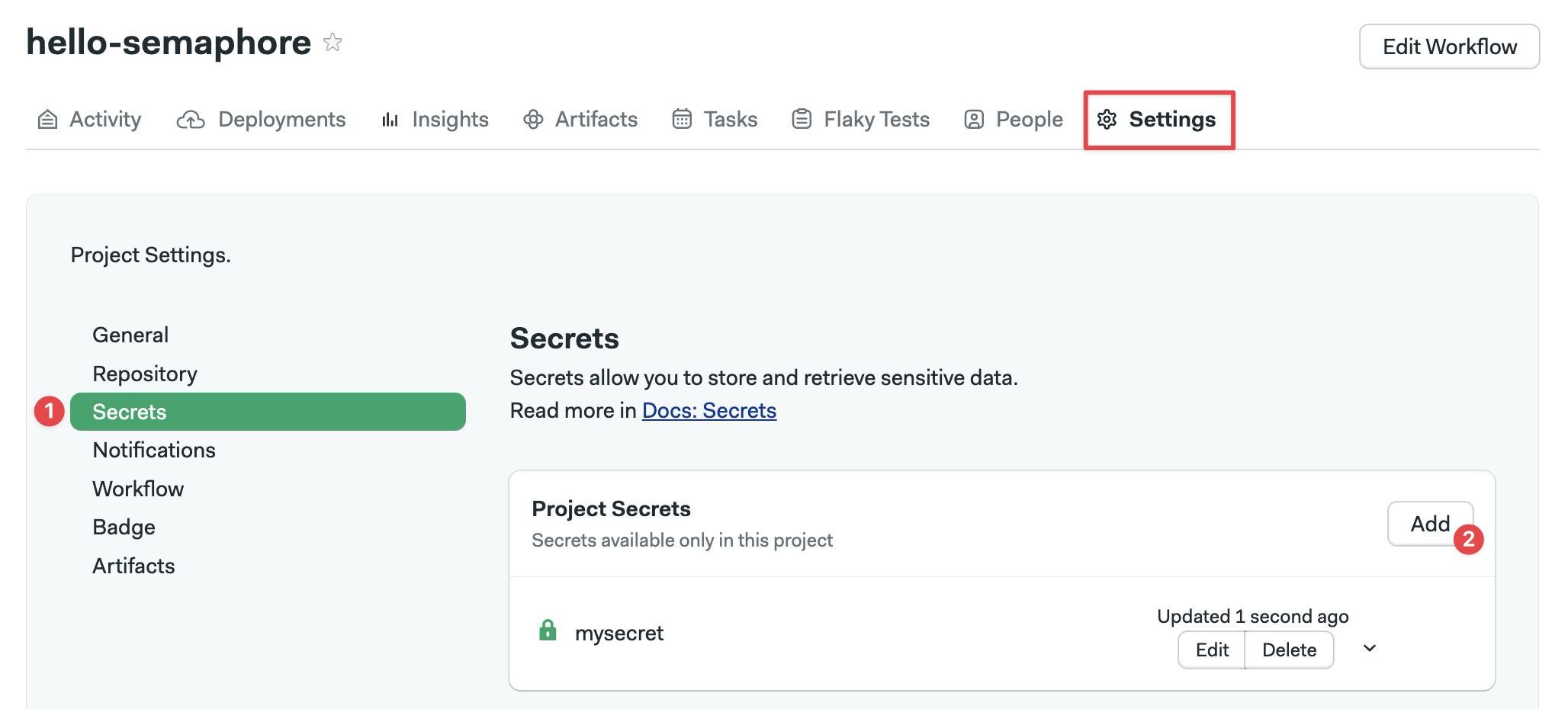Delete the mysecret secret
The image size is (1568, 709).
click(1289, 650)
